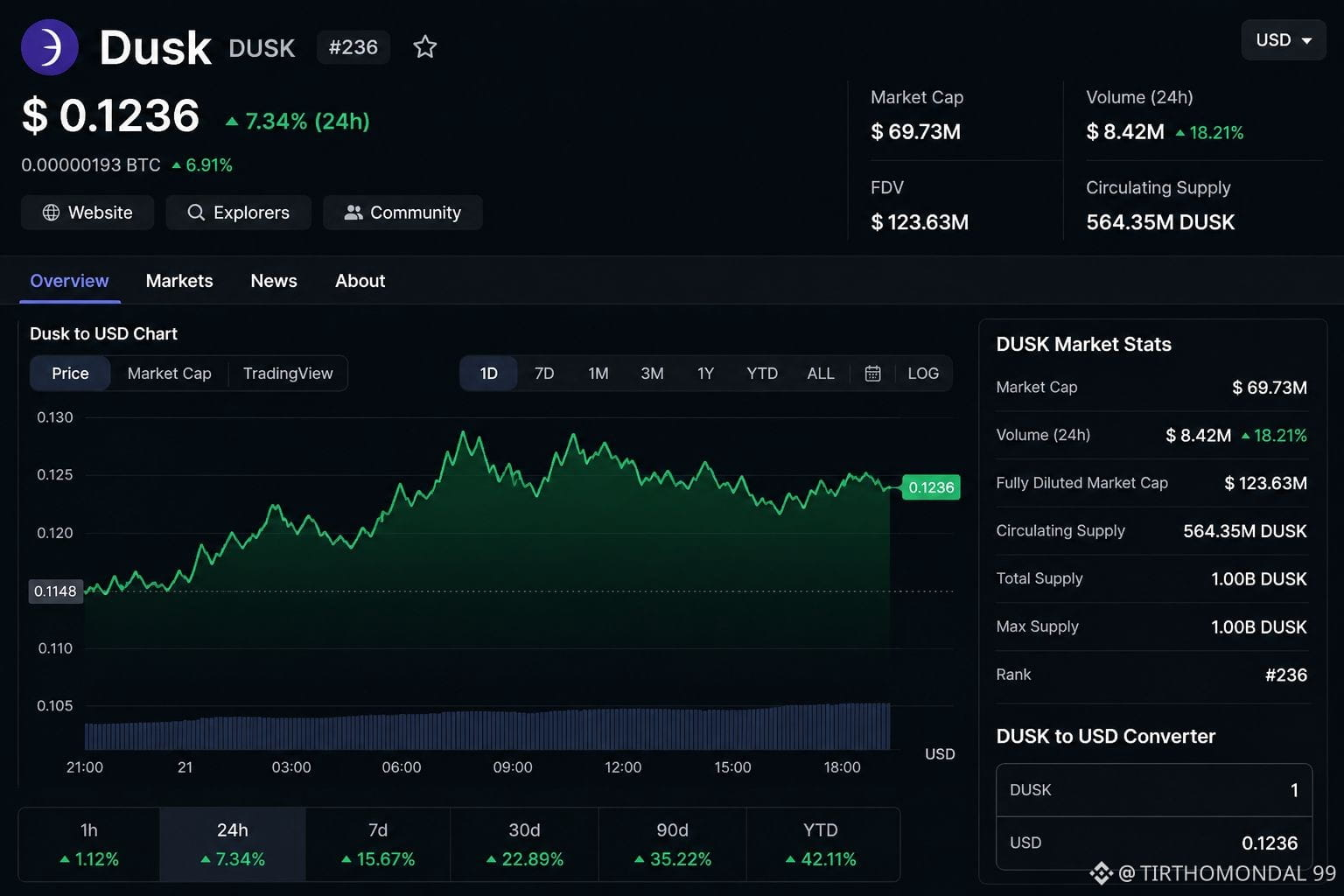Select the YTD chart timeframe

pyautogui.click(x=762, y=374)
